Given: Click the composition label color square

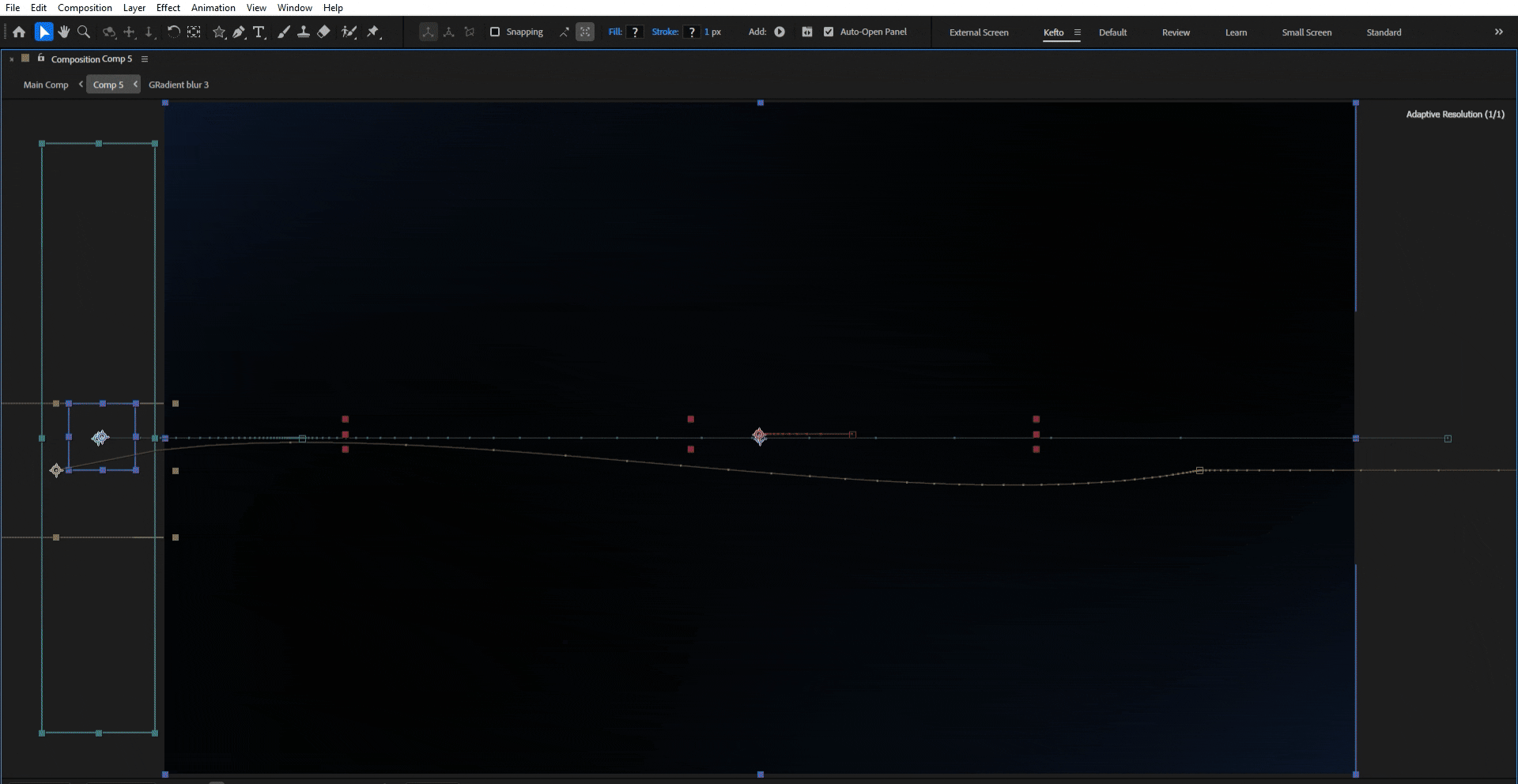Looking at the screenshot, I should pos(25,58).
